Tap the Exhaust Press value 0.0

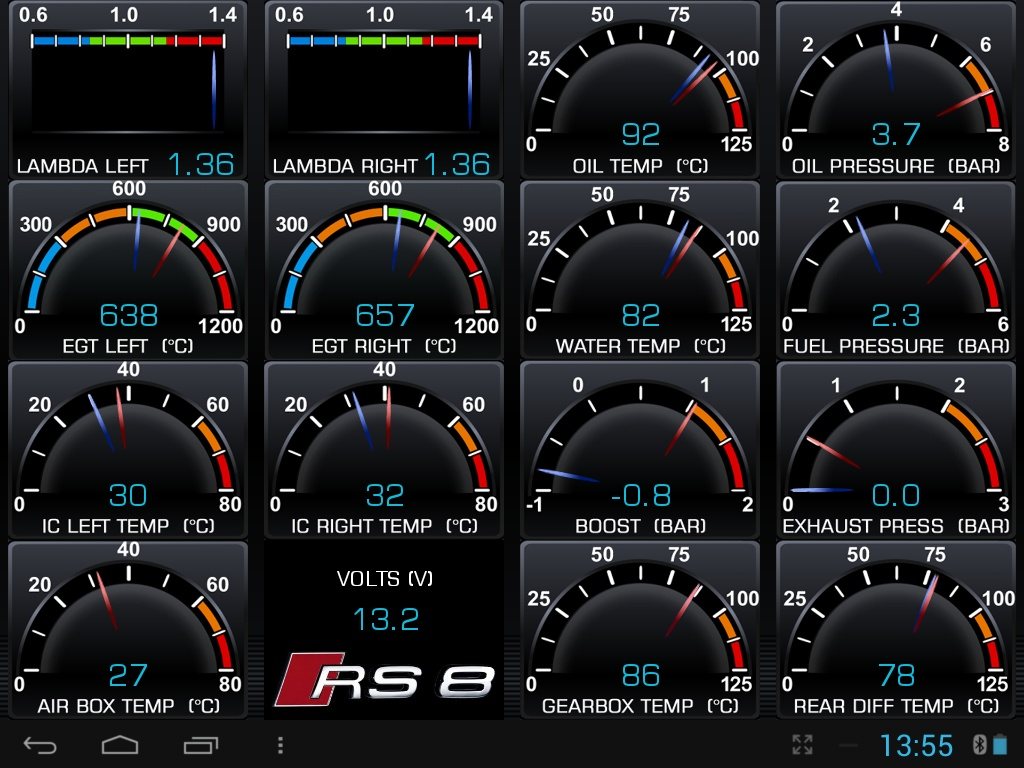(x=896, y=496)
